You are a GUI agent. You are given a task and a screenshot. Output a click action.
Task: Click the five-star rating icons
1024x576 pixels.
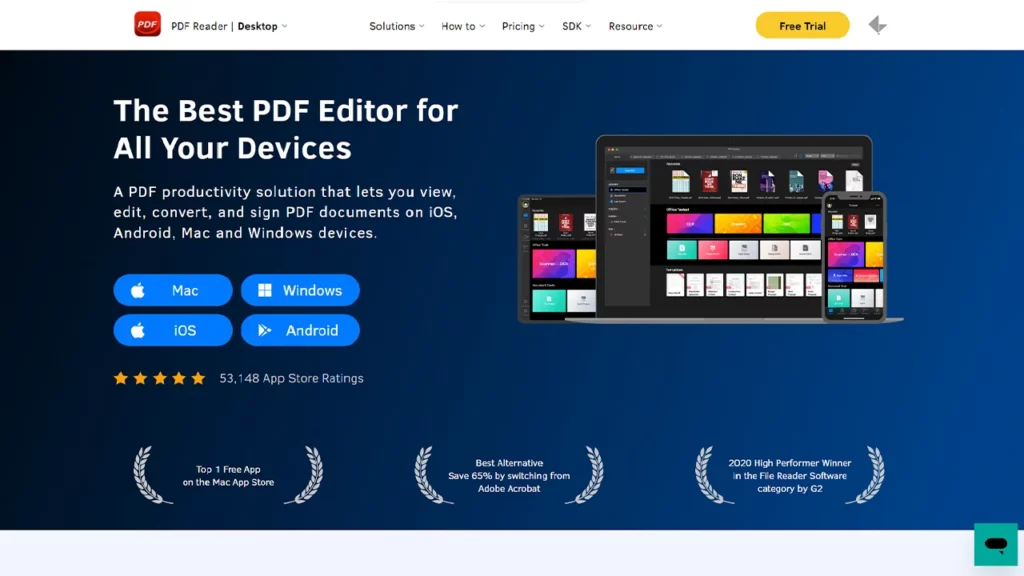(159, 378)
